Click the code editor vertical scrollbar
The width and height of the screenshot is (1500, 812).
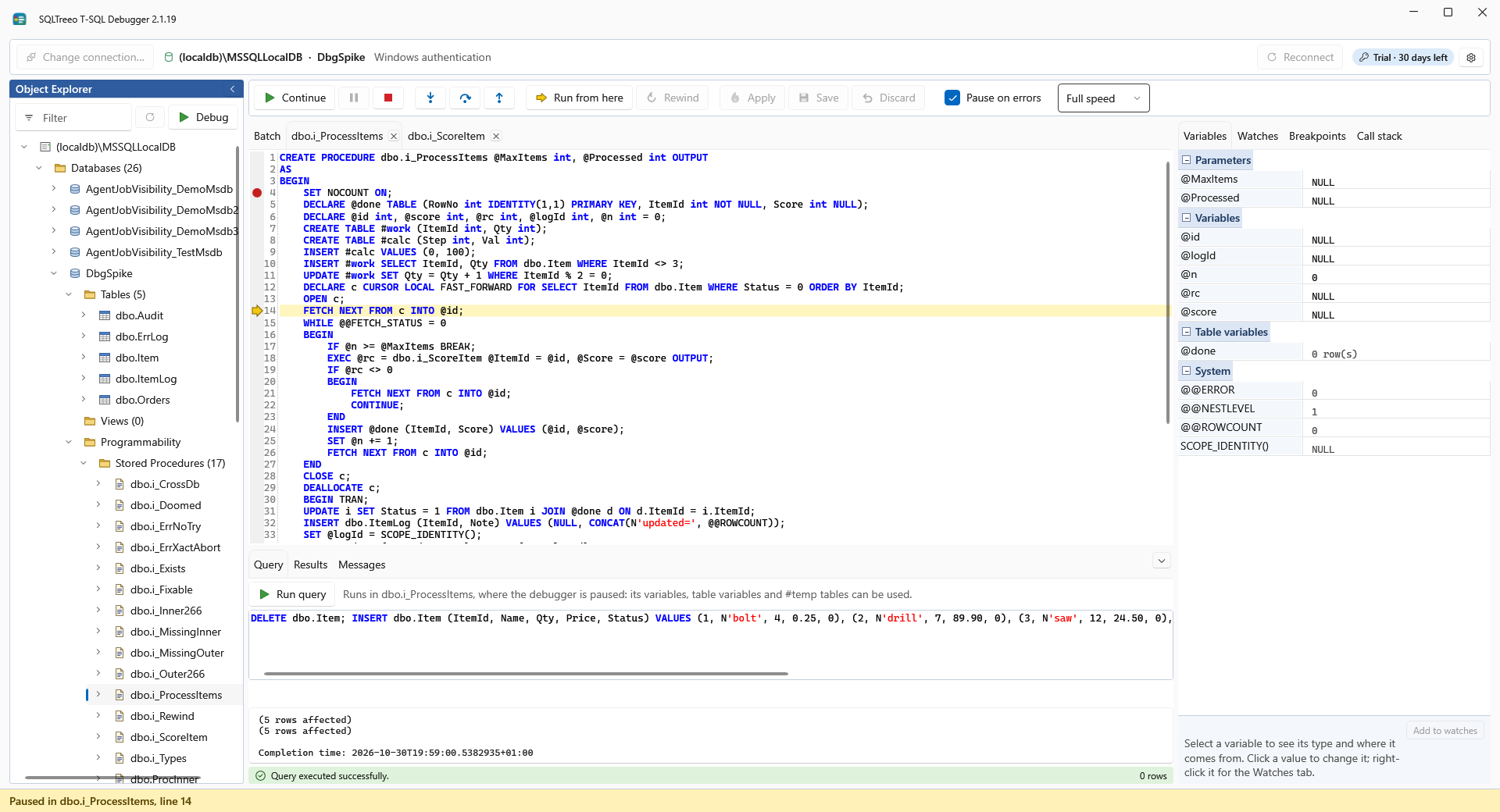coord(1167,294)
